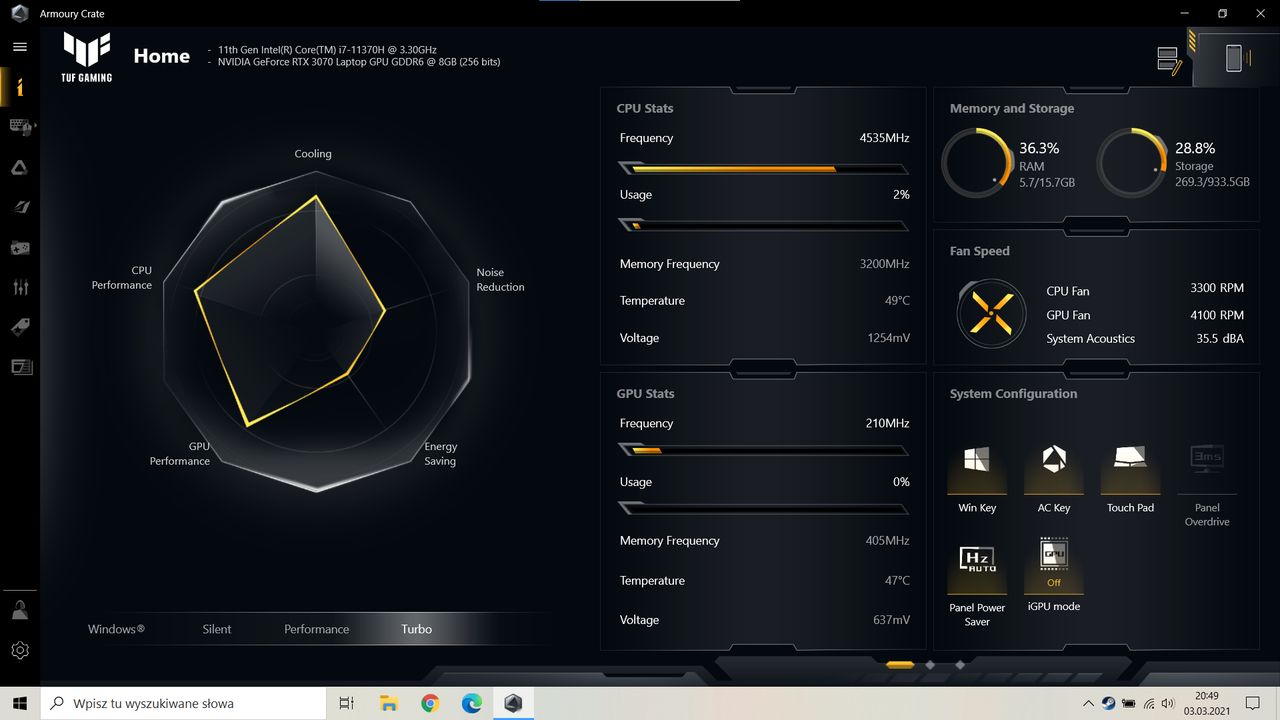This screenshot has width=1280, height=720.
Task: Select the Silent operating mode
Action: coord(217,629)
